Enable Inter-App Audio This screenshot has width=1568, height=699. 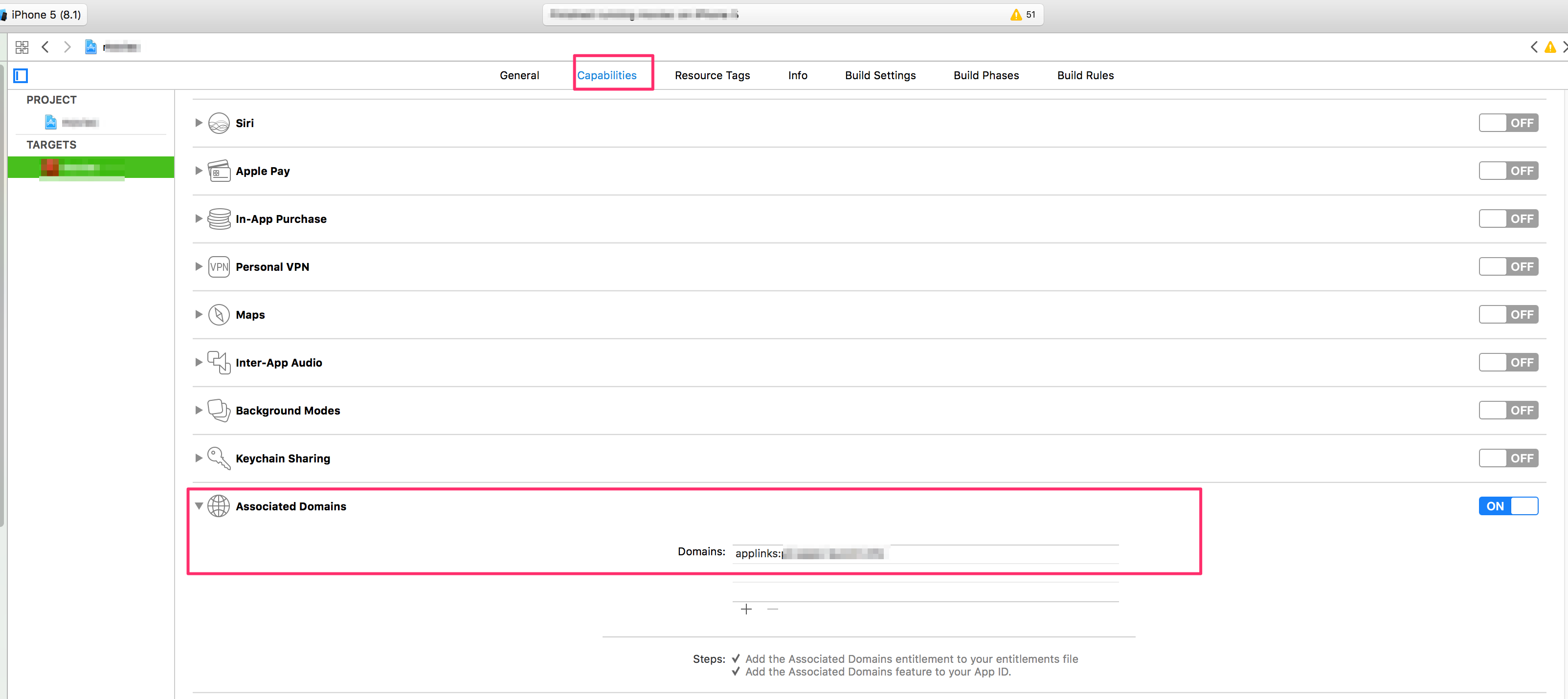tap(1508, 362)
